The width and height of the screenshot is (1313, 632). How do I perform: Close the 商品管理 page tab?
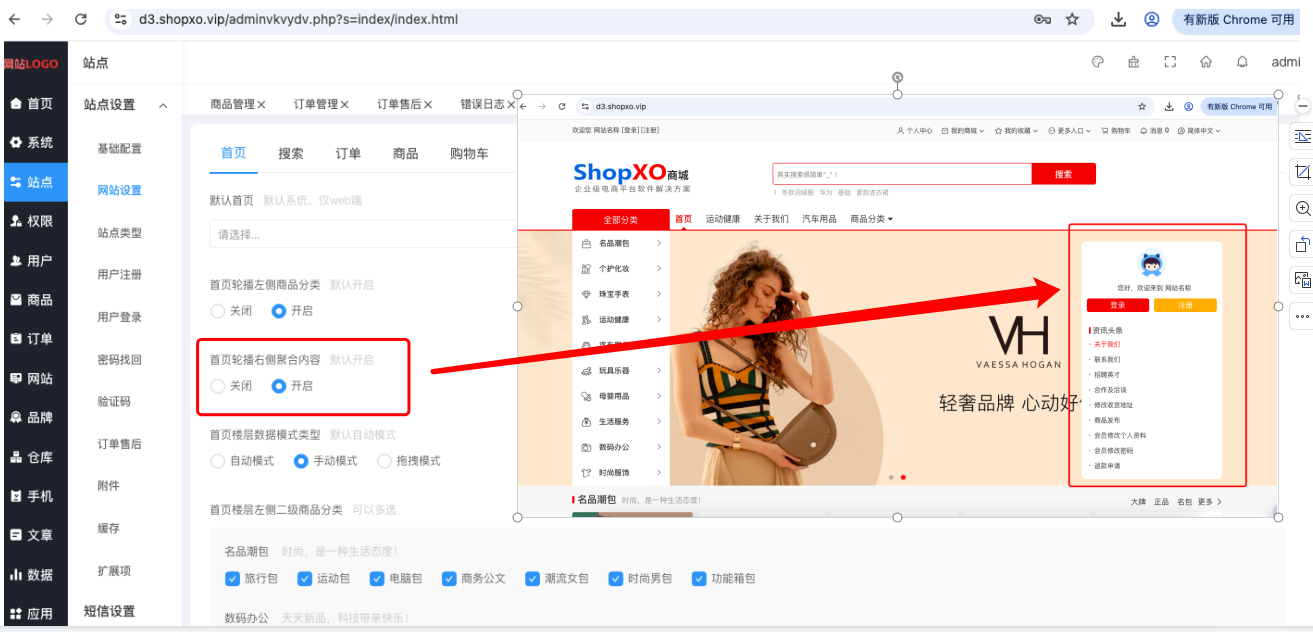pyautogui.click(x=261, y=104)
